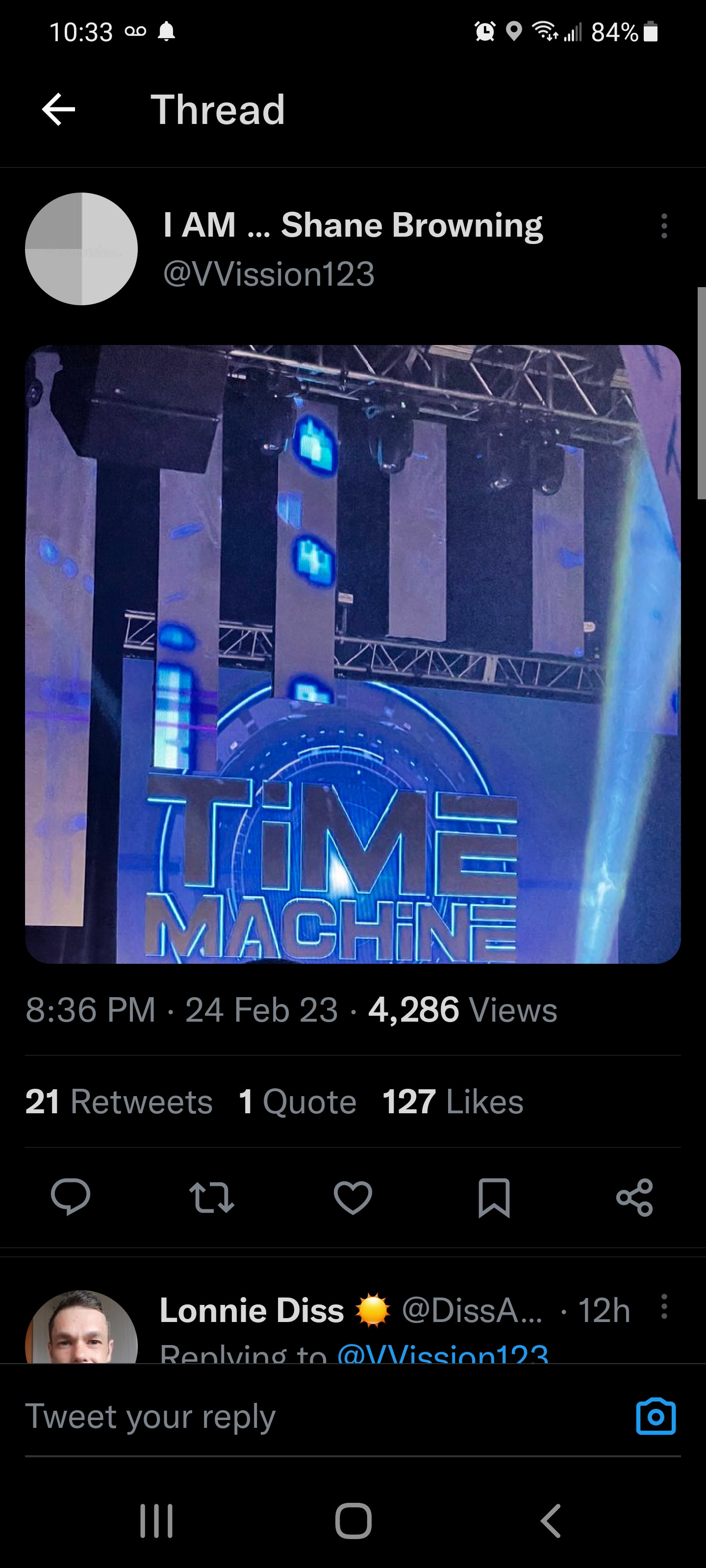706x1568 pixels.
Task: Tap the retweet arrows icon
Action: [x=211, y=1197]
